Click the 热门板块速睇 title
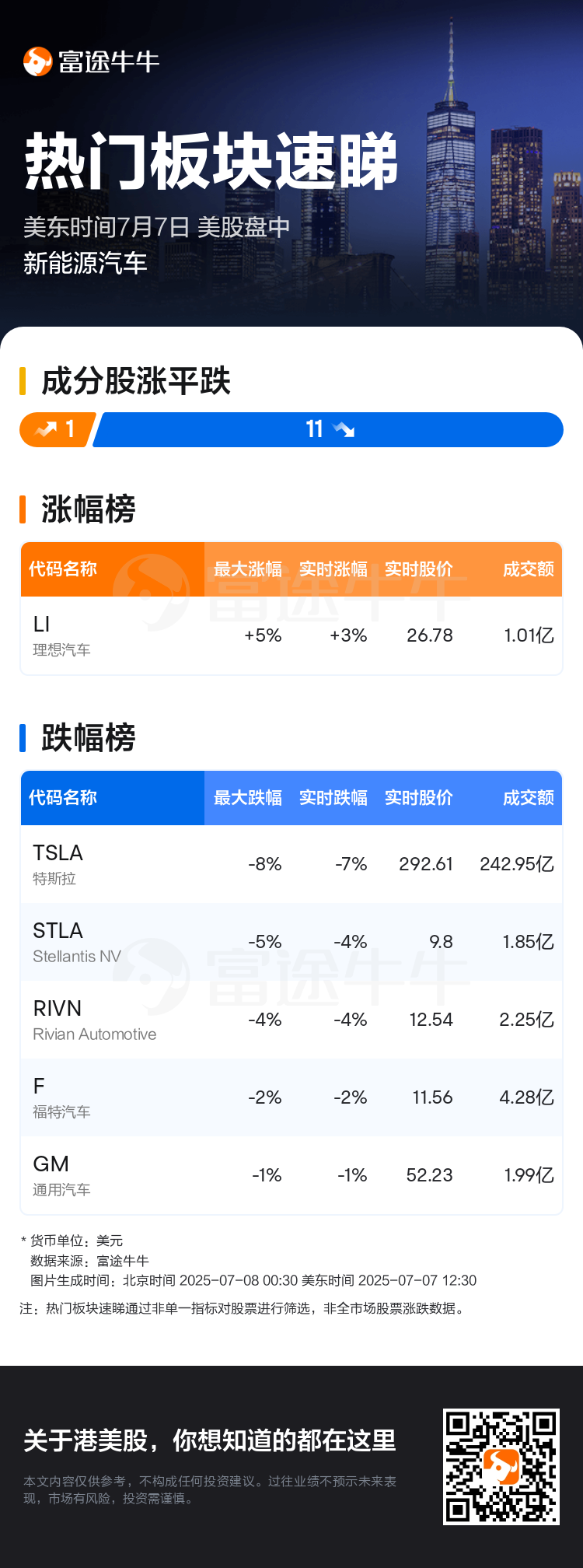This screenshot has width=583, height=1568. point(211,162)
